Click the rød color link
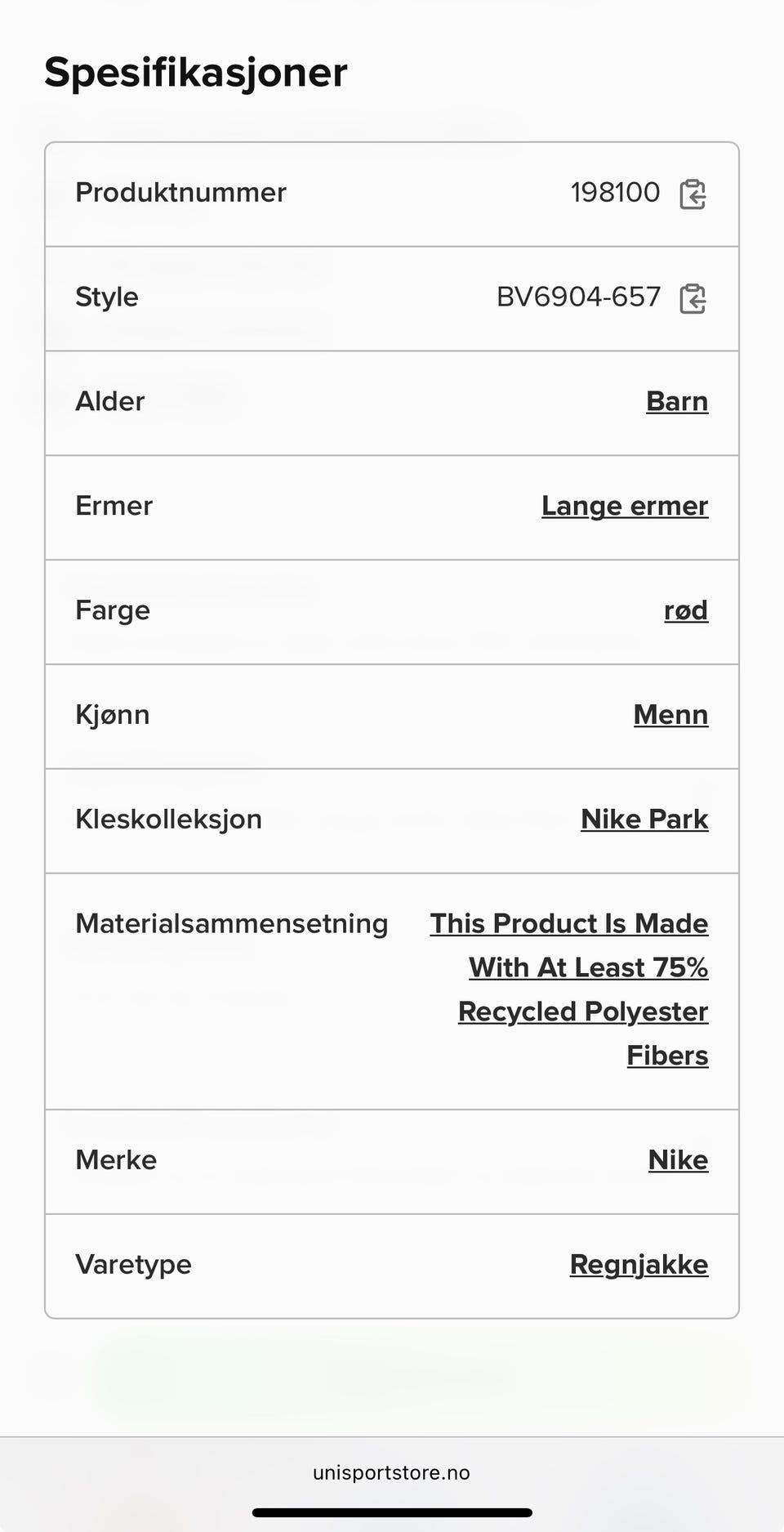784x1532 pixels. (x=685, y=610)
